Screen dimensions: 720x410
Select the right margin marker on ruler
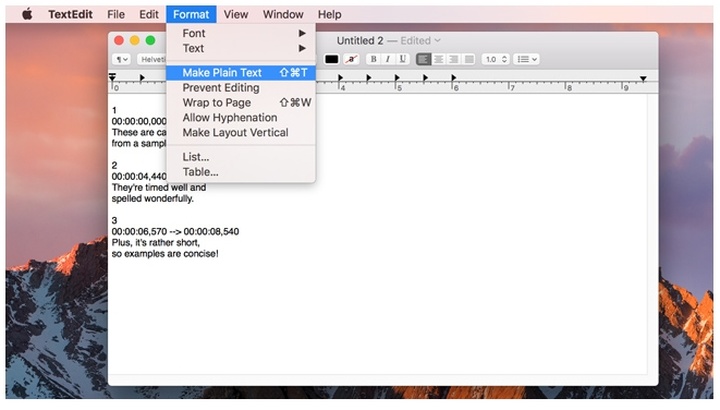tap(643, 79)
